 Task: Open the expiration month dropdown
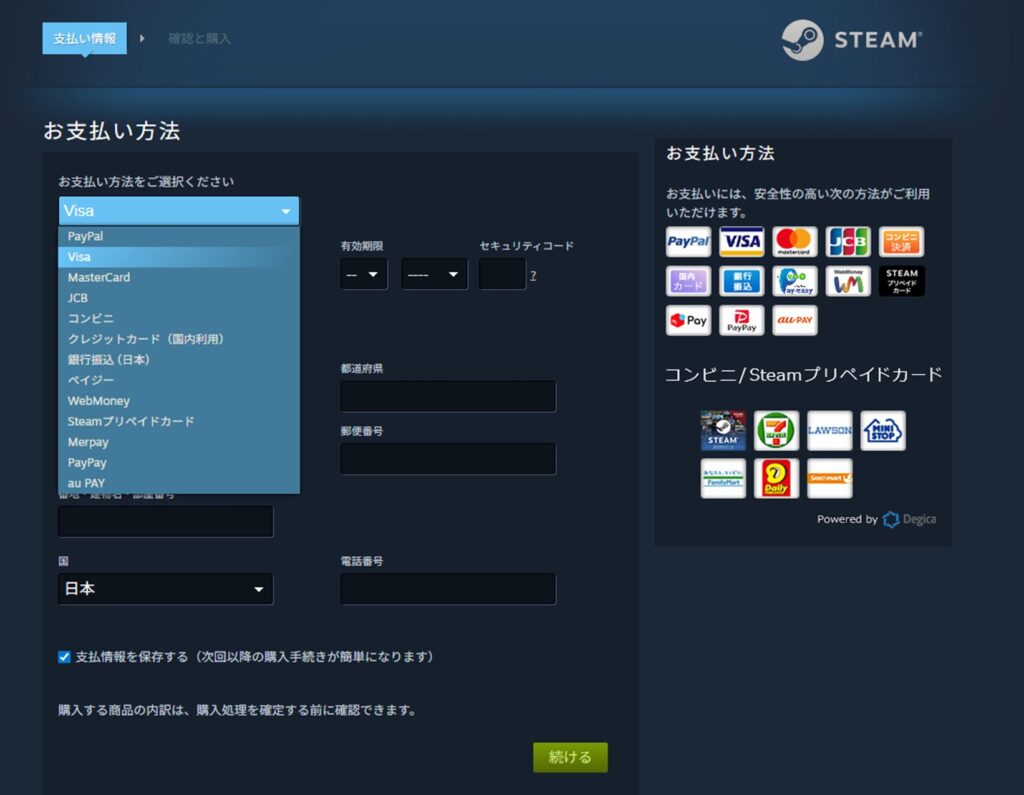(x=364, y=274)
